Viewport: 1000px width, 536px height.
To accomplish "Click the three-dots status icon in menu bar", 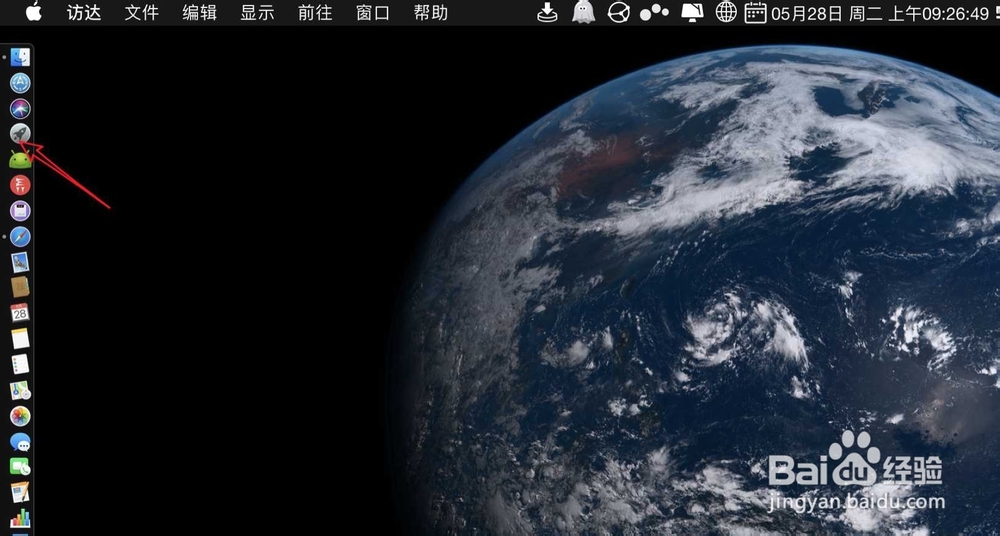I will pos(654,12).
